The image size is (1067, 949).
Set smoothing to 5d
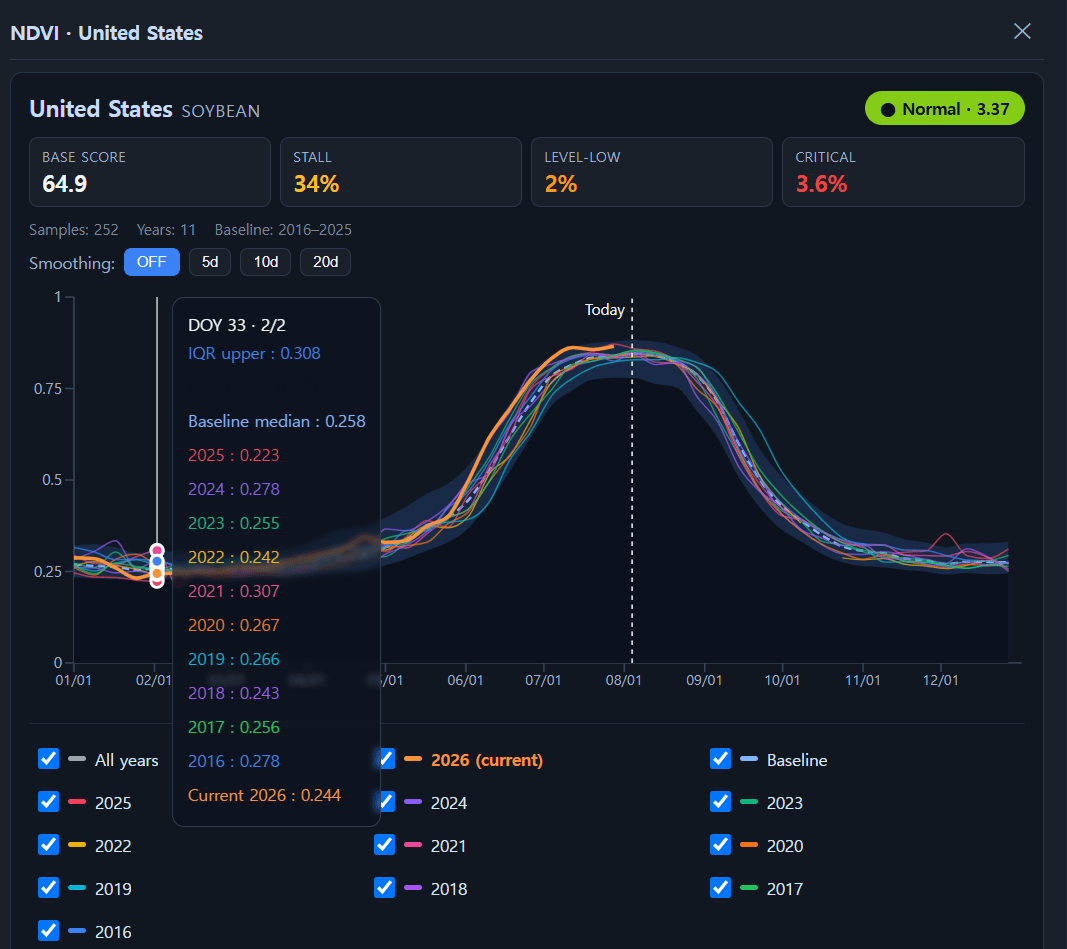pyautogui.click(x=210, y=262)
